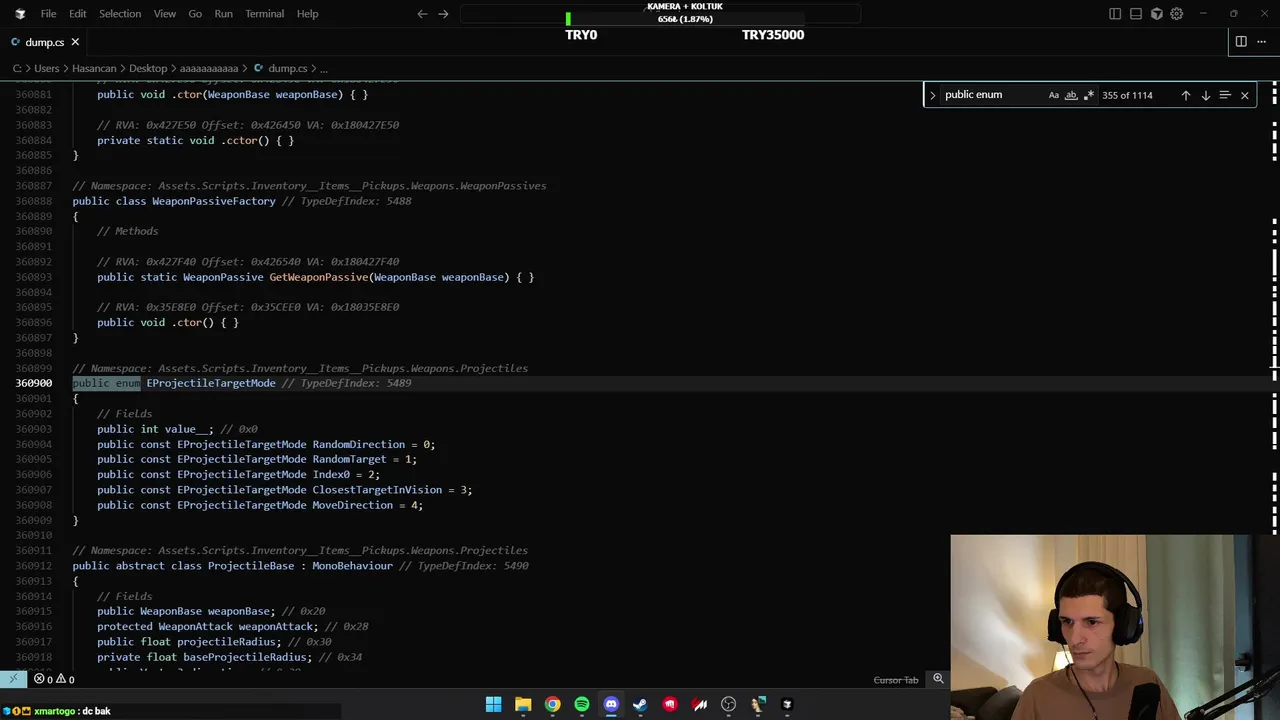The width and height of the screenshot is (1280, 720).
Task: Click breadcrumb trailing ellipsis symbol
Action: click(x=324, y=69)
